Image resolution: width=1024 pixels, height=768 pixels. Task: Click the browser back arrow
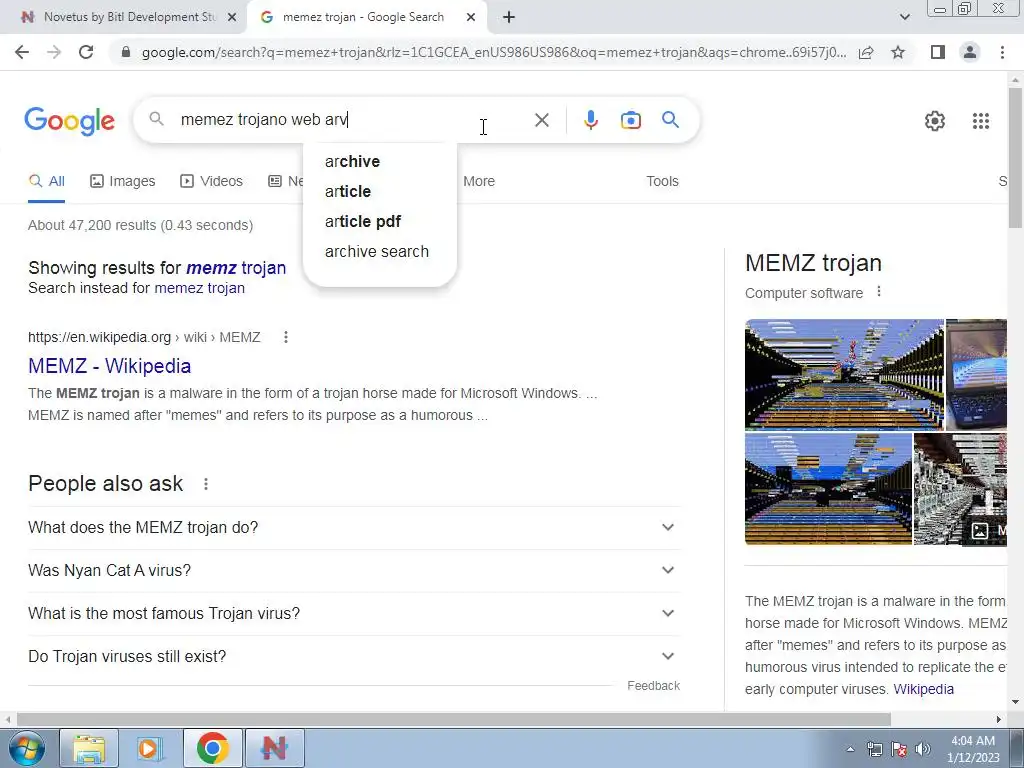[x=22, y=52]
